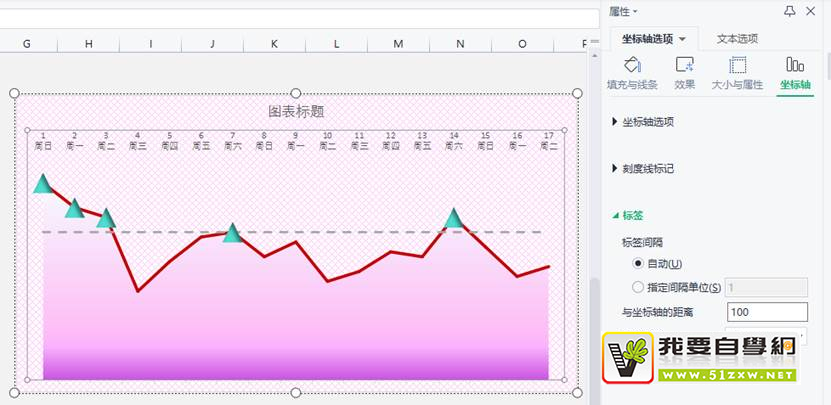Viewport: 831px width, 405px height.
Task: Expand the 坐标轴选项 section
Action: [x=647, y=122]
